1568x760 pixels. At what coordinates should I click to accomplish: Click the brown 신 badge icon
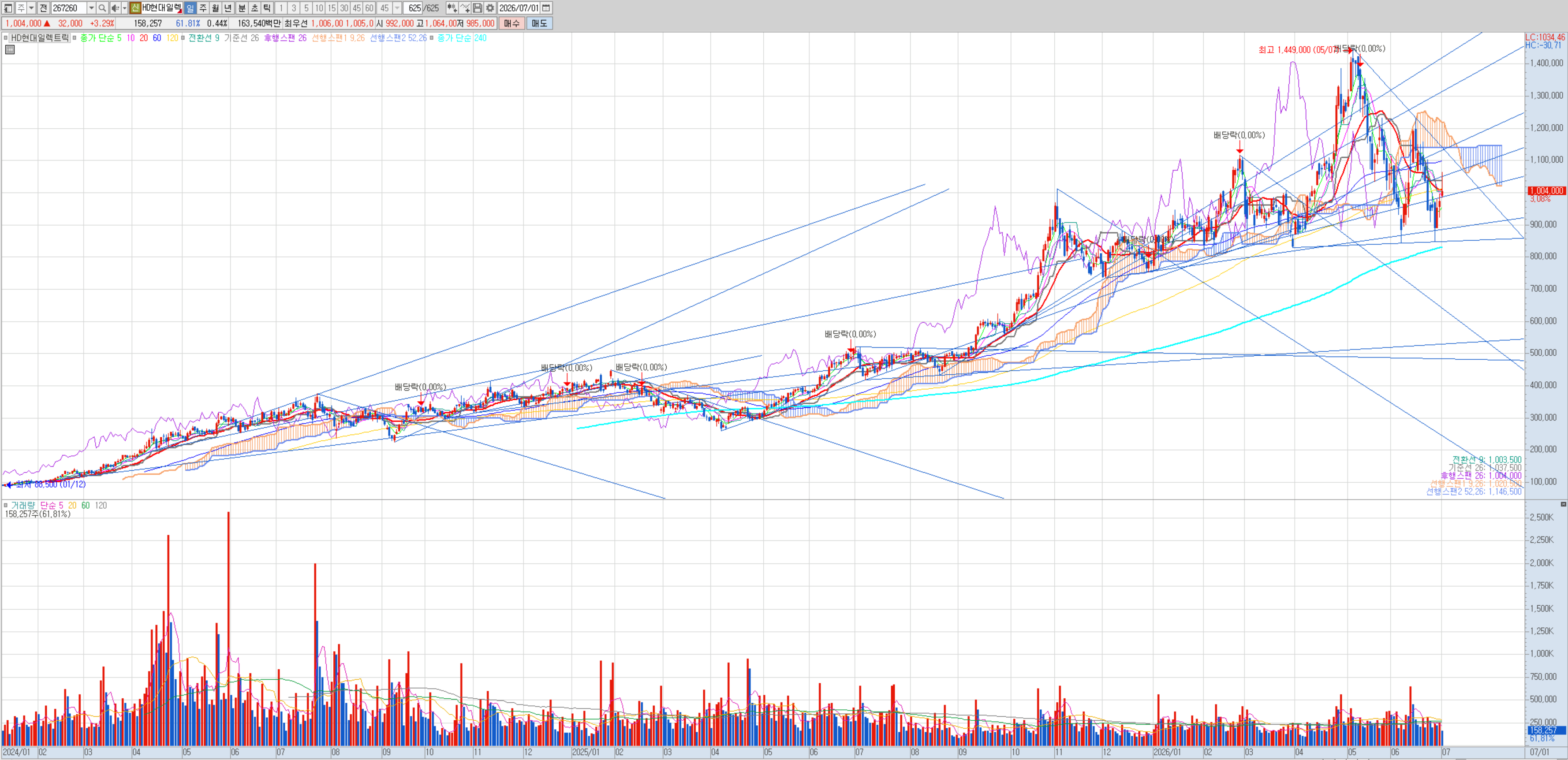point(135,8)
